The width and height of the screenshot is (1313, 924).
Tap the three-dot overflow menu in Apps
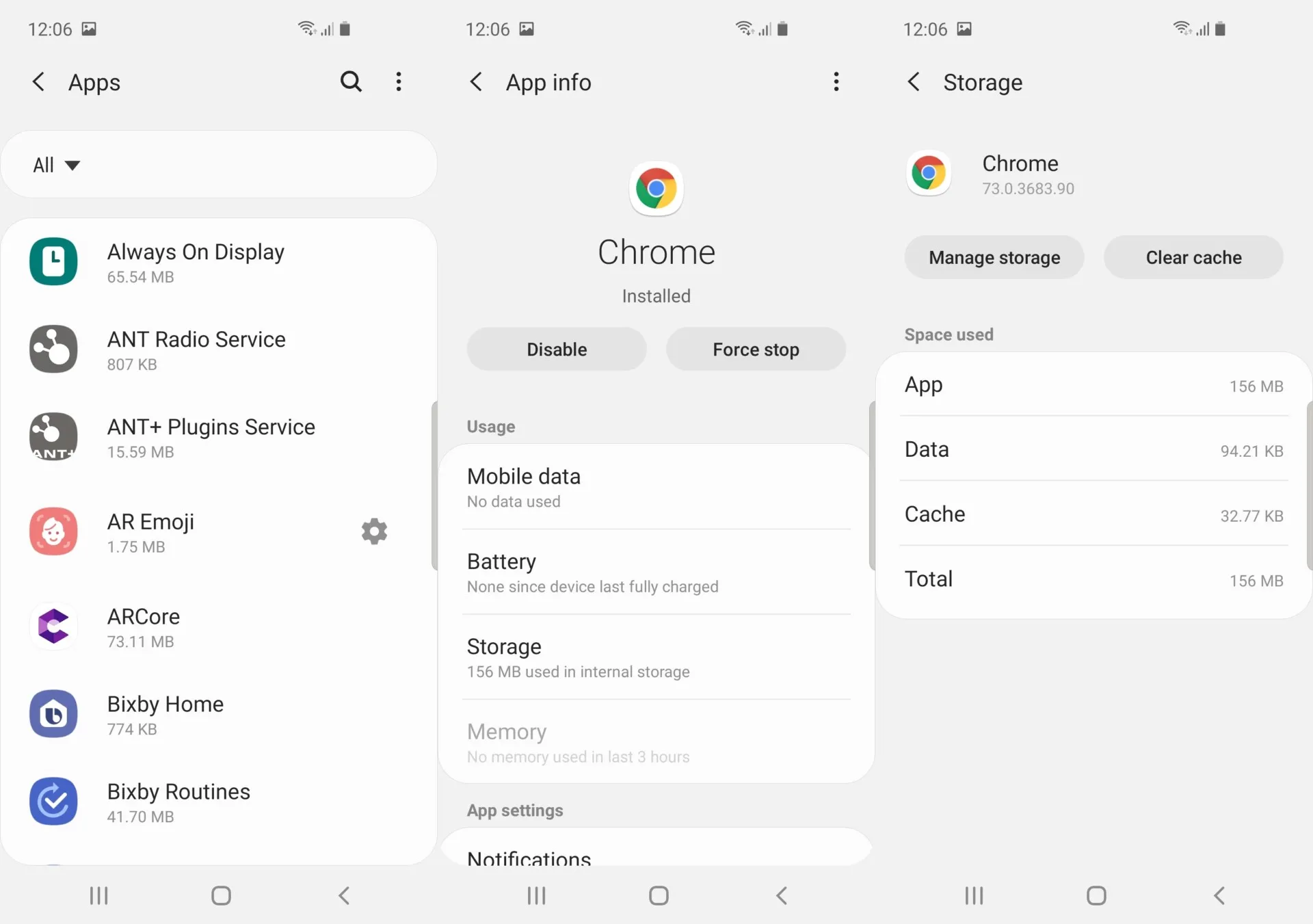pos(400,82)
